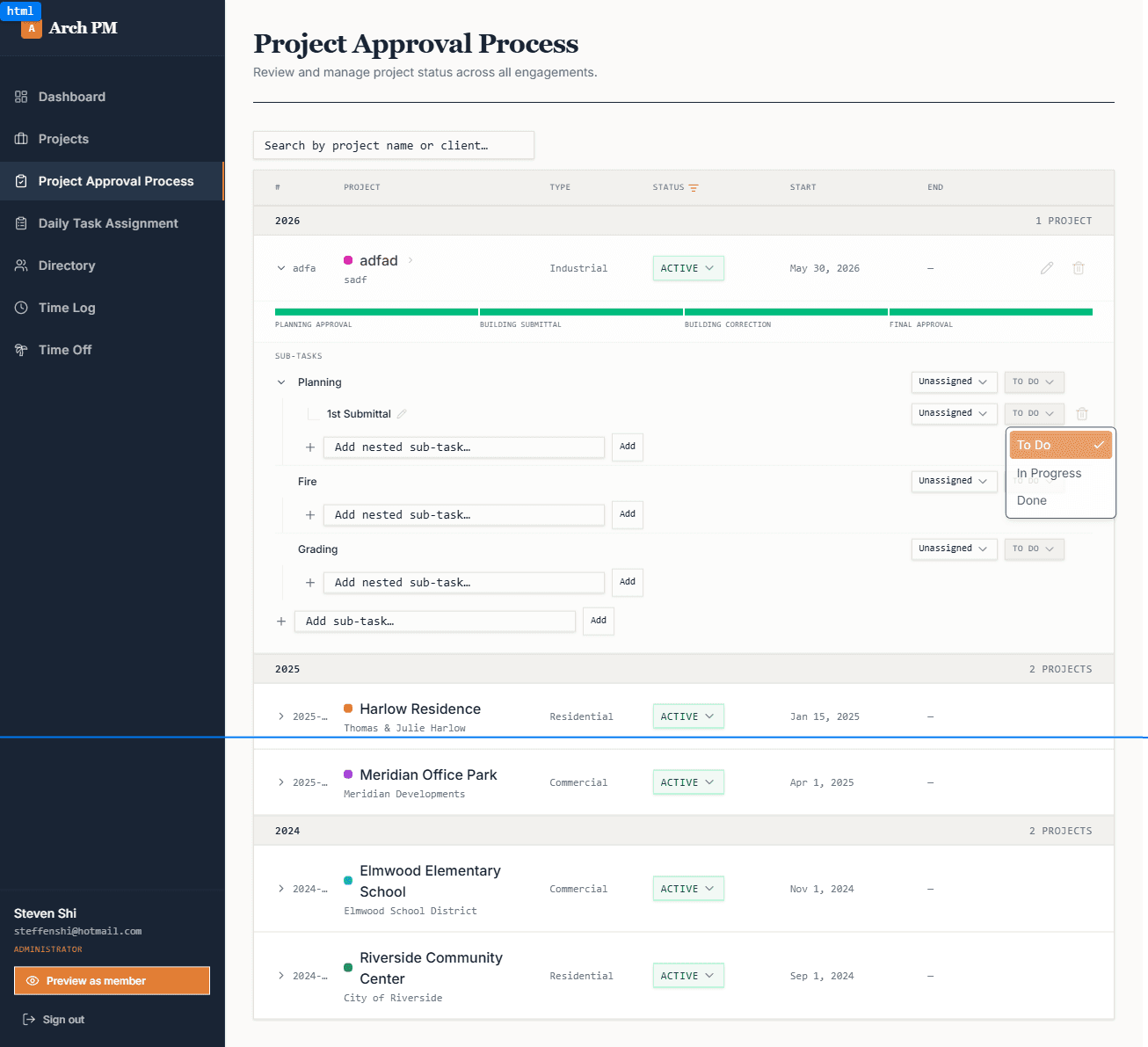
Task: Edit the adfad project with pencil icon
Action: pyautogui.click(x=1047, y=268)
